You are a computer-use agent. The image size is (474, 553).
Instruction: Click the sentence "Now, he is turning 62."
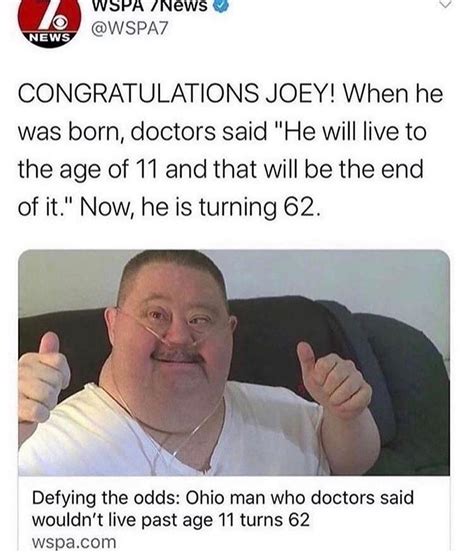[200, 207]
